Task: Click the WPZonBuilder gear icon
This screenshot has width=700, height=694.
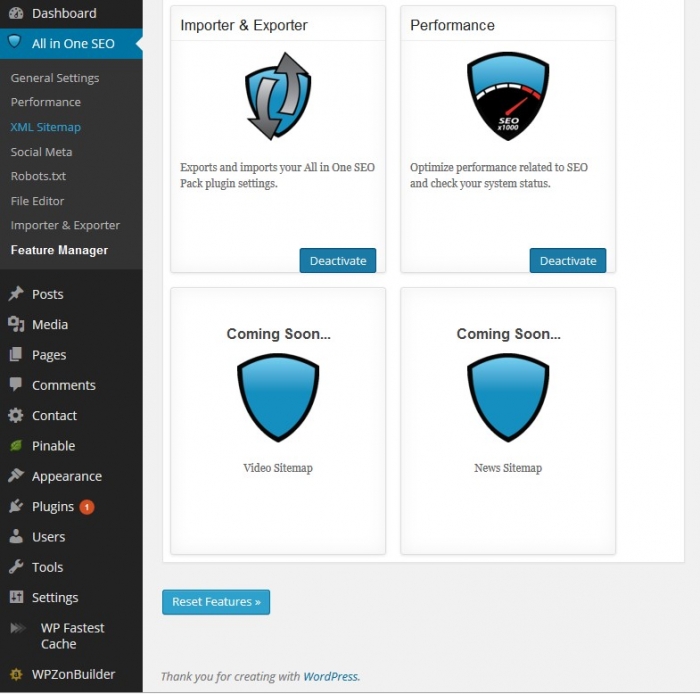Action: click(16, 674)
